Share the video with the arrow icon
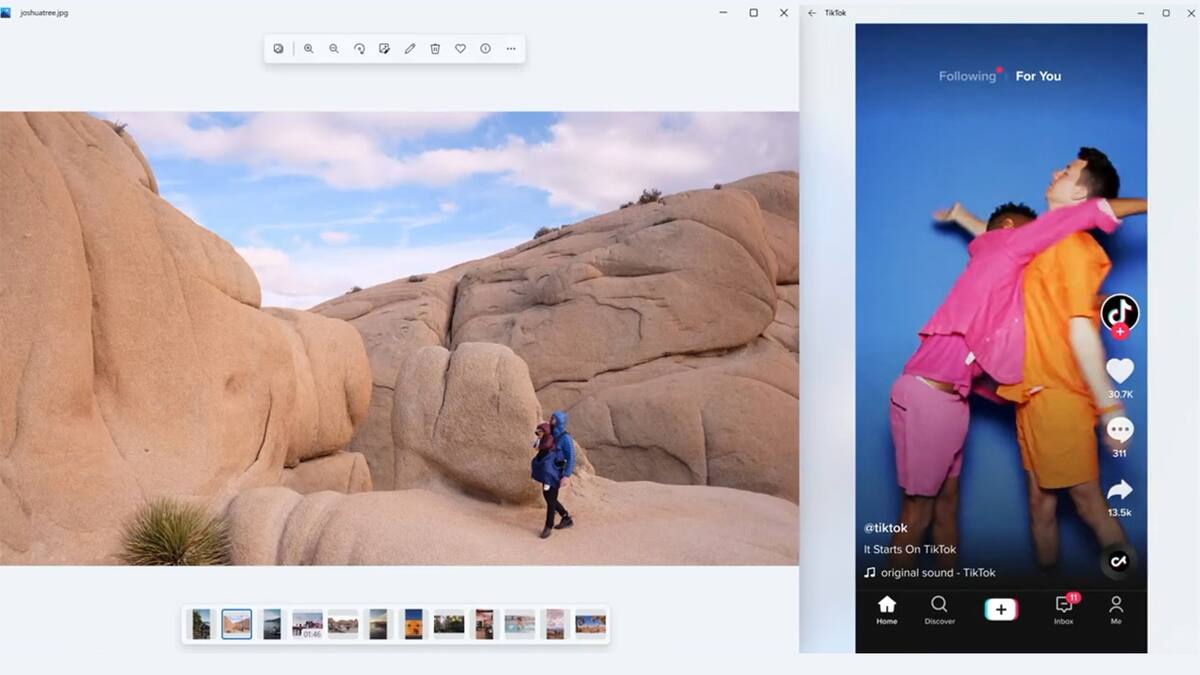This screenshot has width=1200, height=675. pos(1120,489)
